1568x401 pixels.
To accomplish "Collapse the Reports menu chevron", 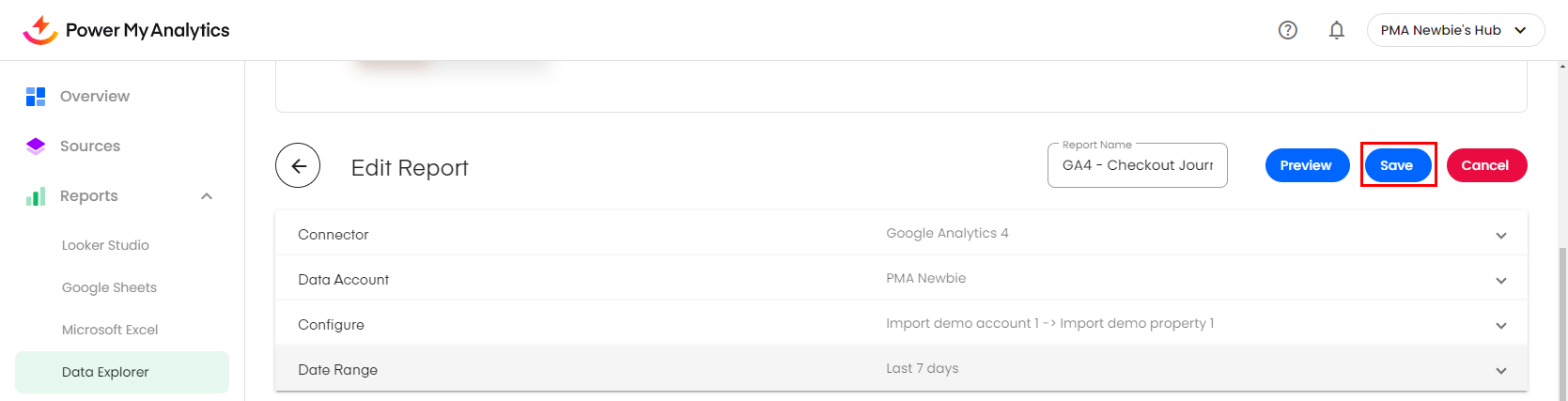I will tap(207, 196).
